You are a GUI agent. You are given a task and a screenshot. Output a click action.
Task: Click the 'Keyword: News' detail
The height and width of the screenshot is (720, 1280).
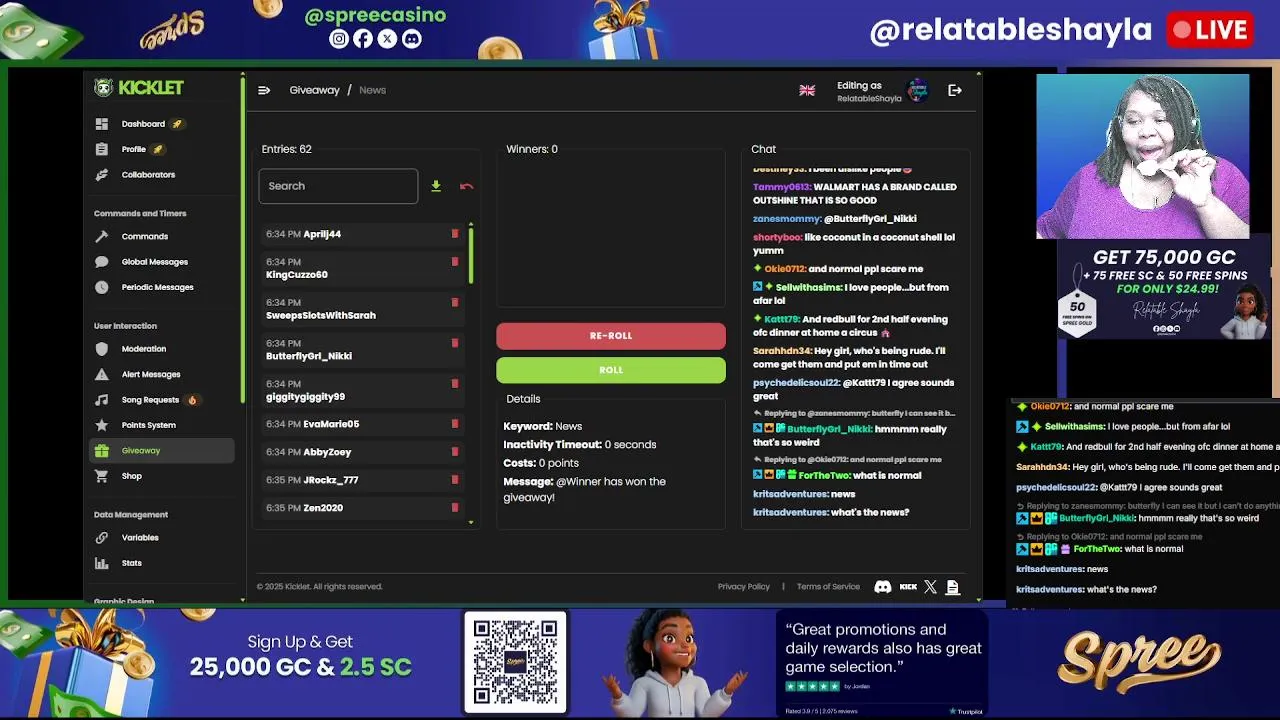tap(543, 426)
